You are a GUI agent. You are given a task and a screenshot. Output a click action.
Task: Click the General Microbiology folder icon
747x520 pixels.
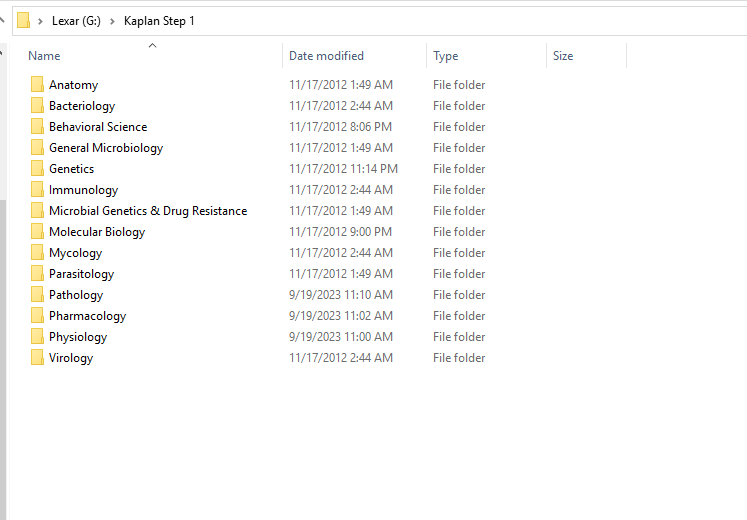[37, 147]
